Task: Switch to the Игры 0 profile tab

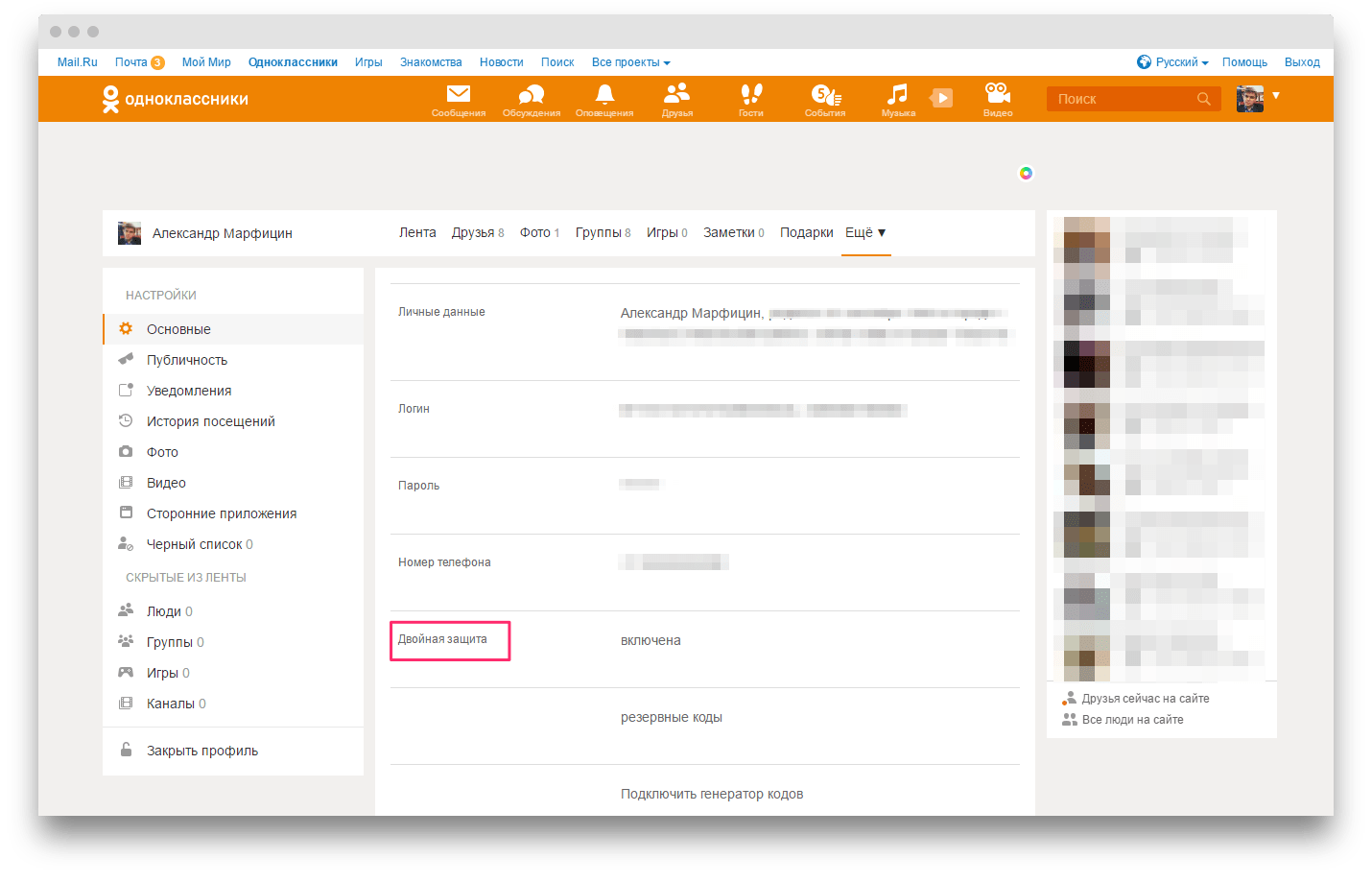Action: click(667, 232)
